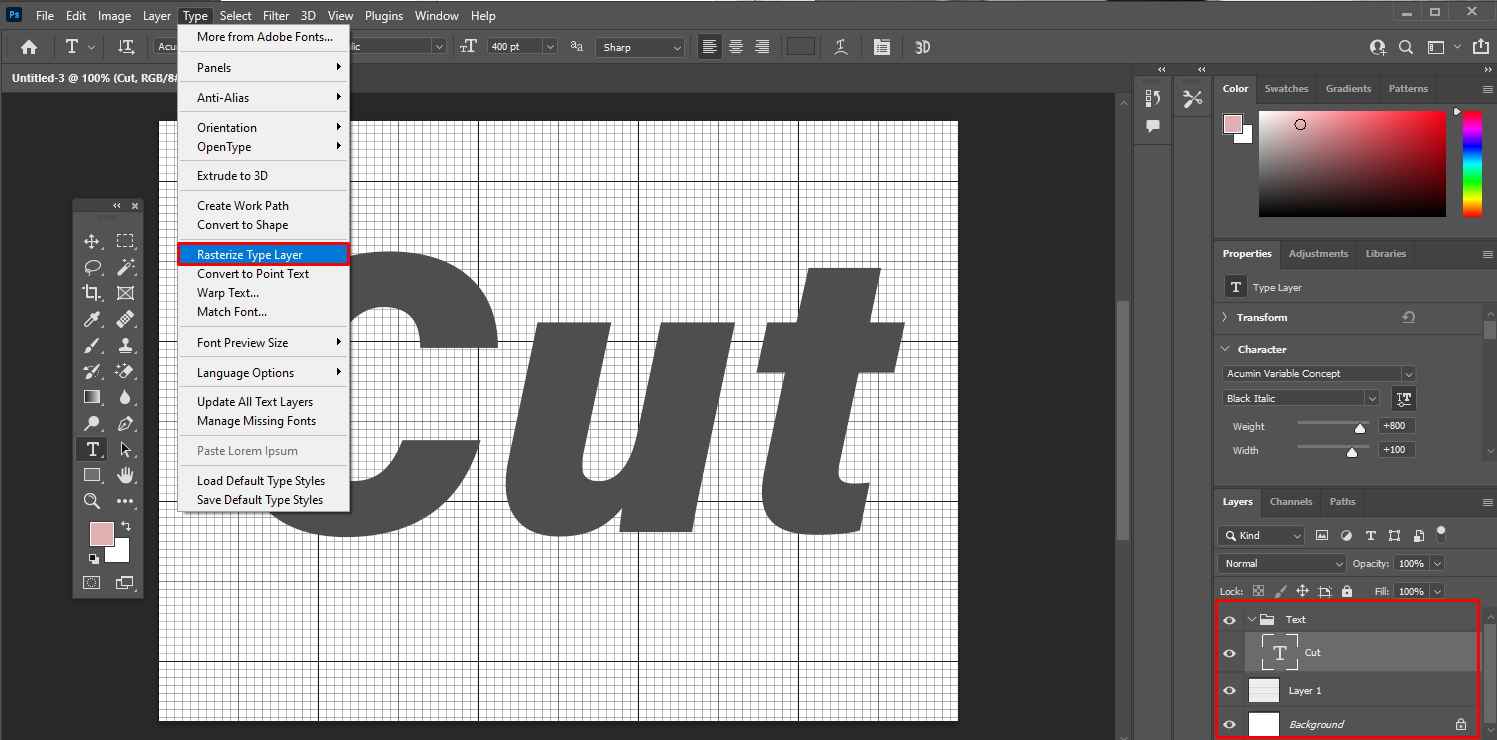Open the Character and Paragraph panels

coord(881,46)
